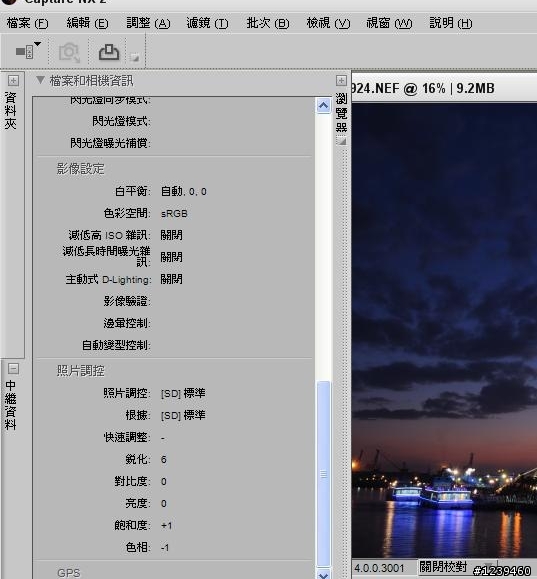Open the 關閉校對 soft proof dropdown

coord(457,567)
